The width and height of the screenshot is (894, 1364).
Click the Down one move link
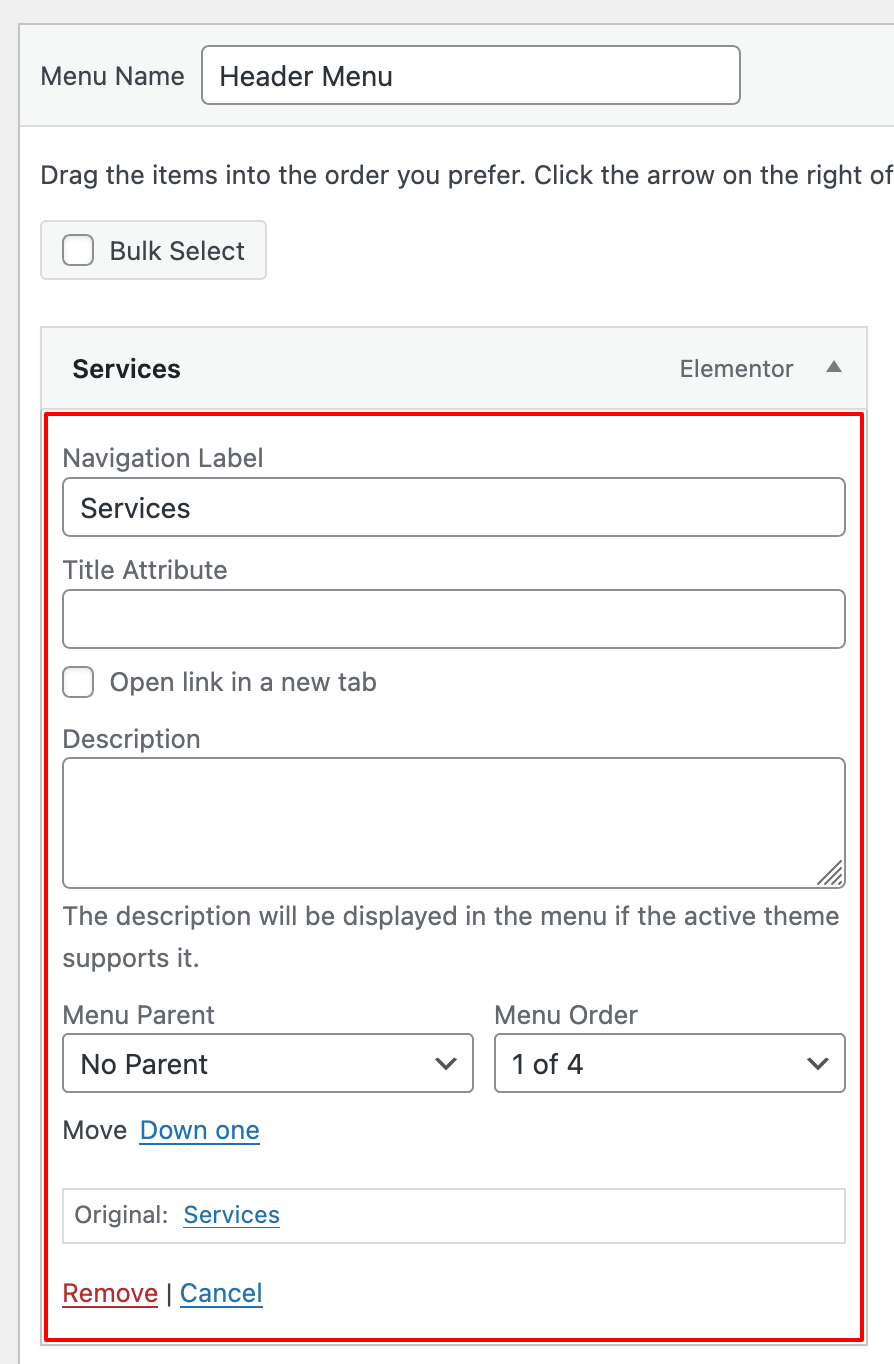click(200, 1131)
